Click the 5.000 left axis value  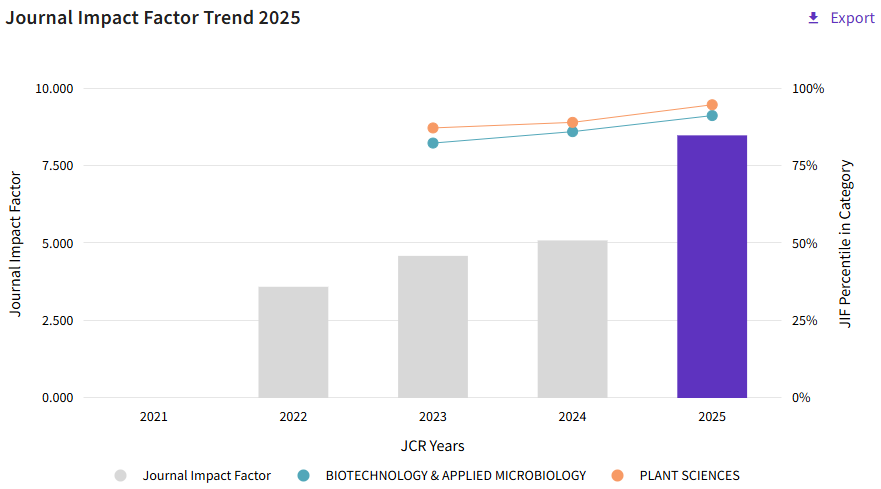pyautogui.click(x=57, y=243)
